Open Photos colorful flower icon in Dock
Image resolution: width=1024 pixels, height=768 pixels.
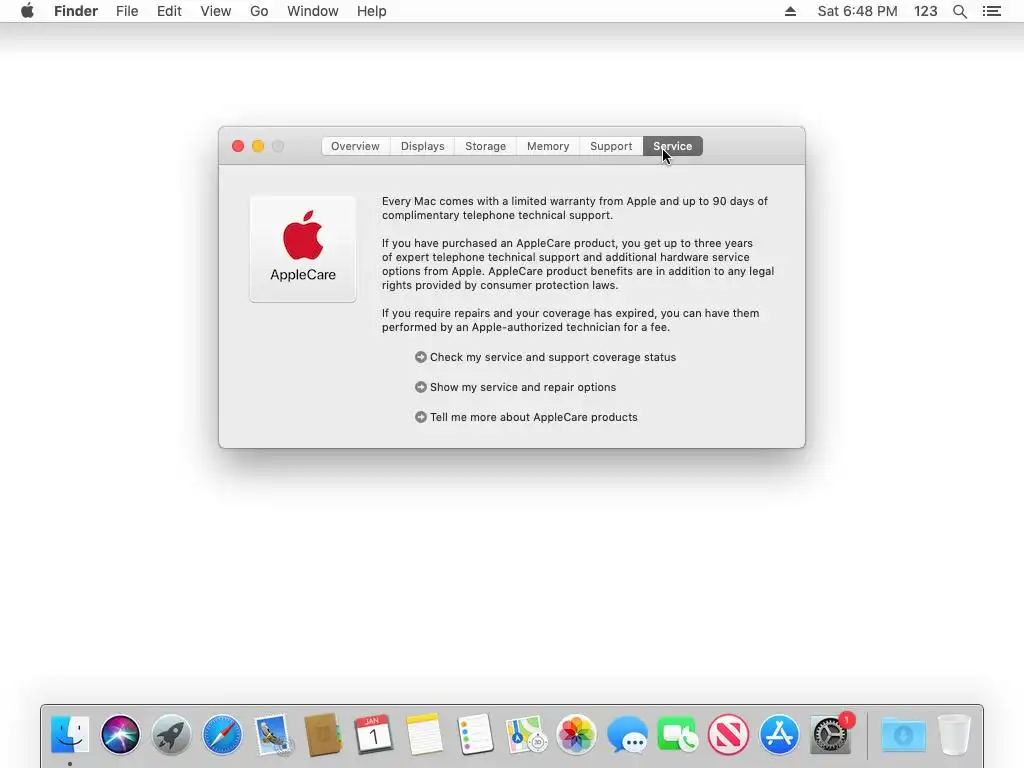576,734
